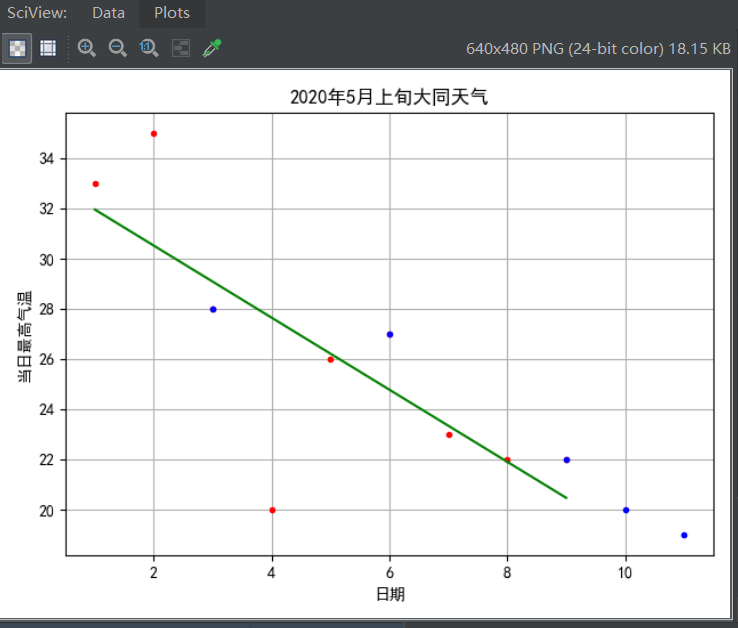Click the fit zoom to window icon
The height and width of the screenshot is (628, 738).
(181, 48)
